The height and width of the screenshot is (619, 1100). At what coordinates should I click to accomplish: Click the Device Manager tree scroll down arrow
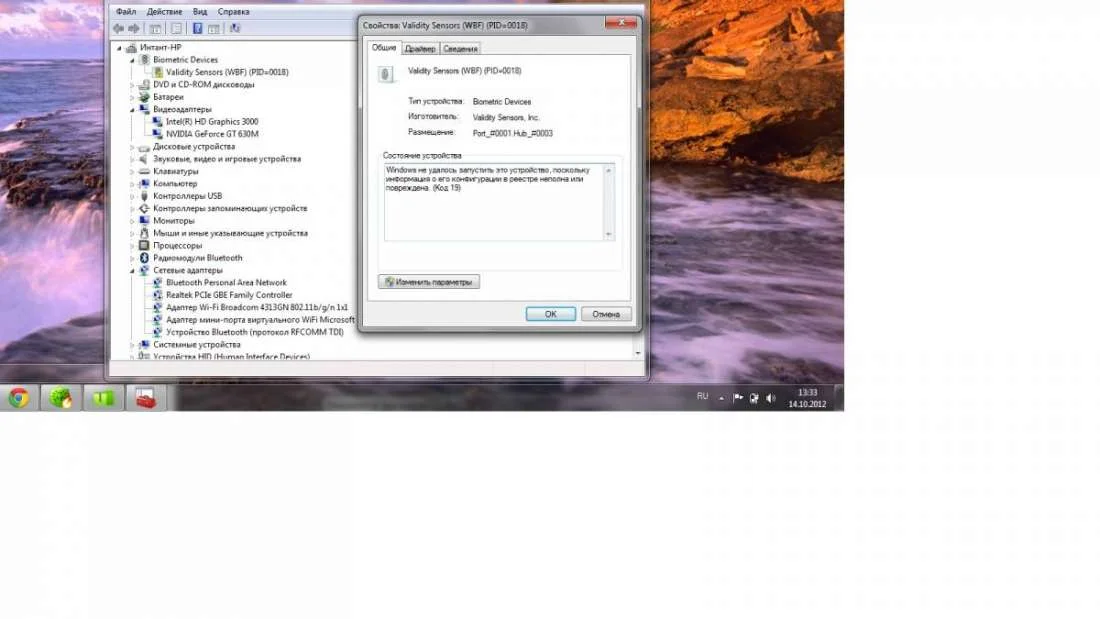tap(638, 353)
